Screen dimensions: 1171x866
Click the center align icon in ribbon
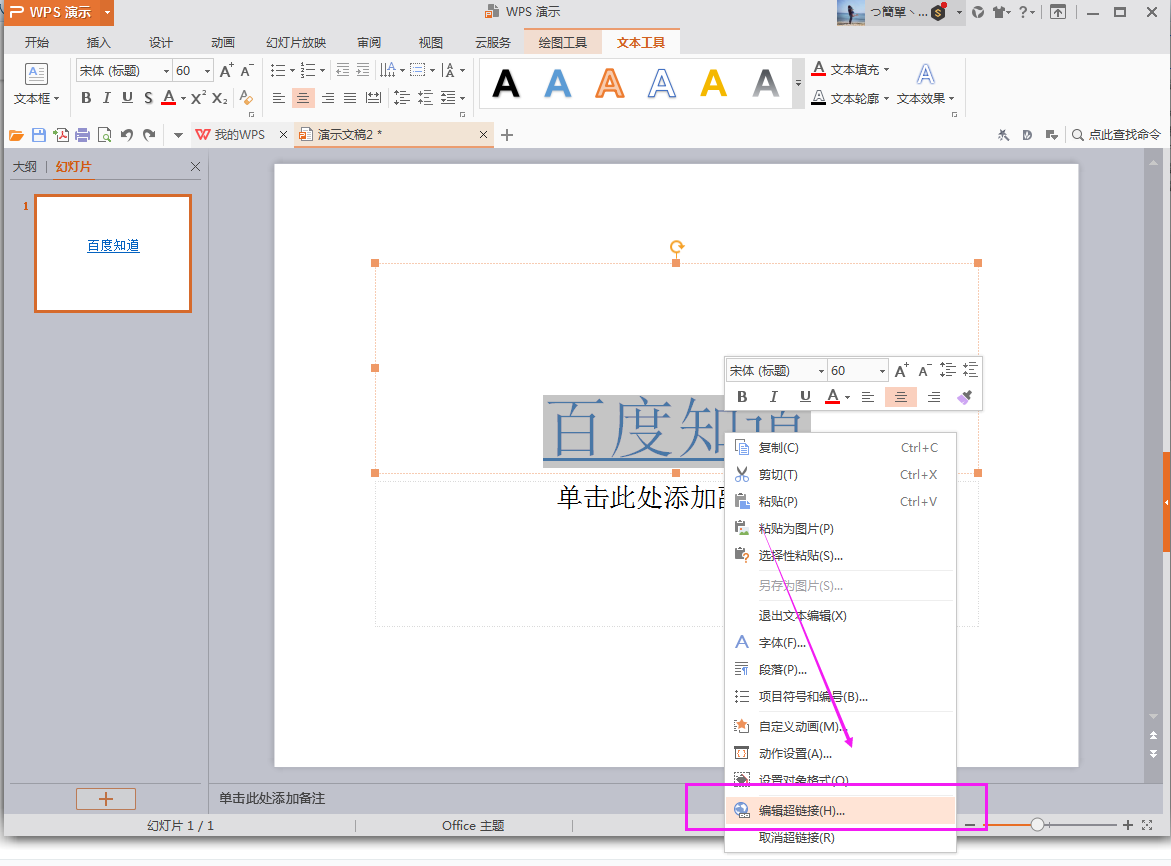point(302,98)
